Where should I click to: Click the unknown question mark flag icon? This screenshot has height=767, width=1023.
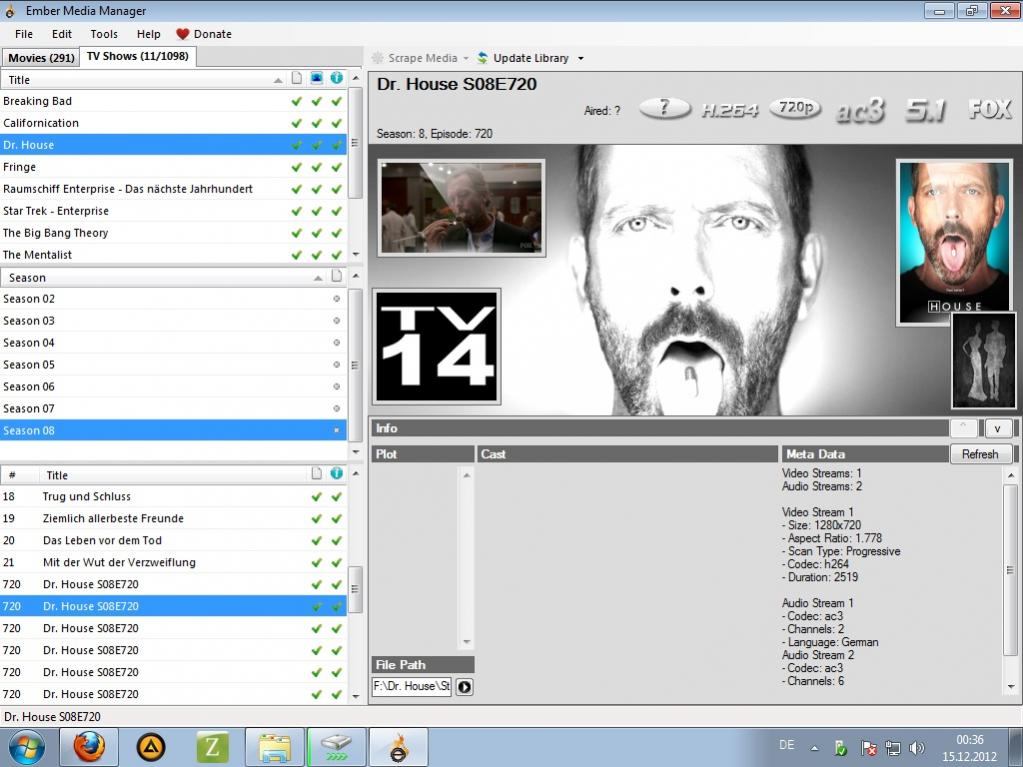(x=665, y=108)
